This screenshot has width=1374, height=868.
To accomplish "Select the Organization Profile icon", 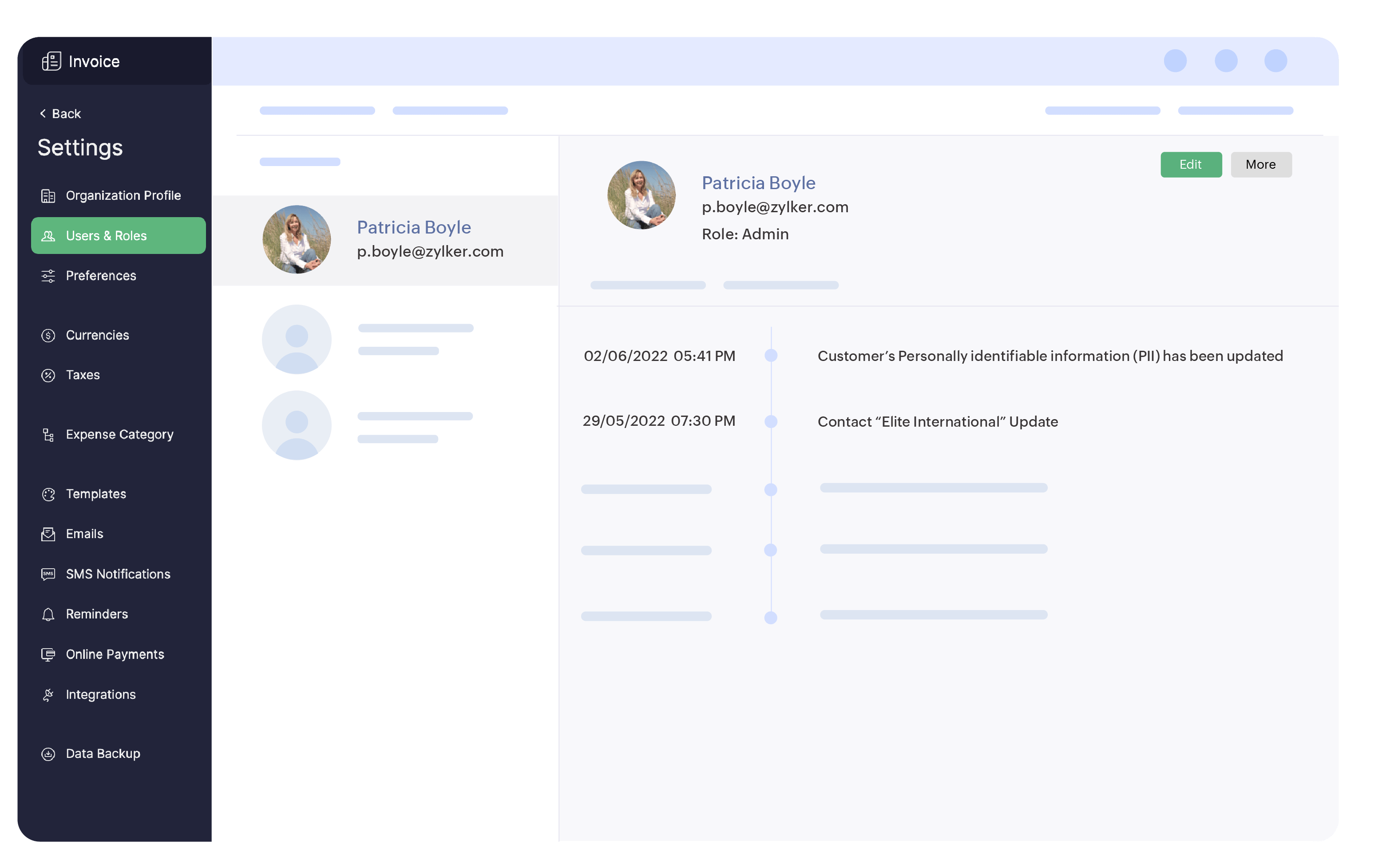I will (x=48, y=195).
